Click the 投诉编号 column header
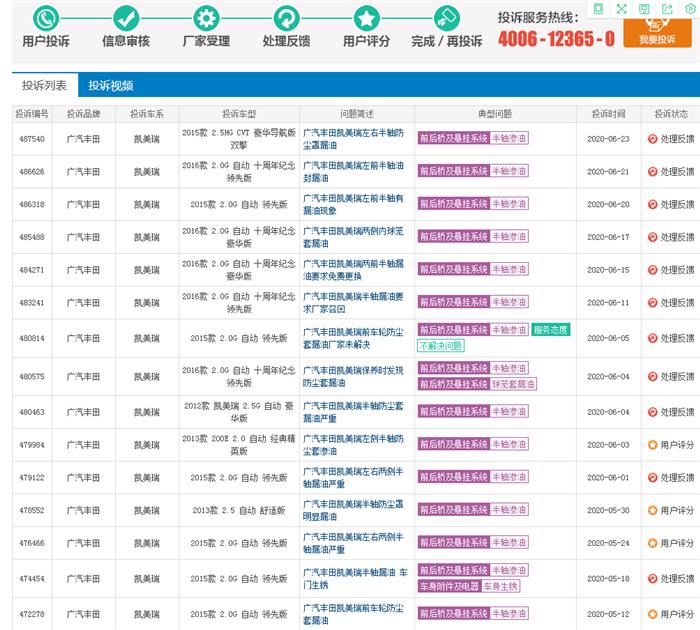The height and width of the screenshot is (630, 700). point(32,114)
